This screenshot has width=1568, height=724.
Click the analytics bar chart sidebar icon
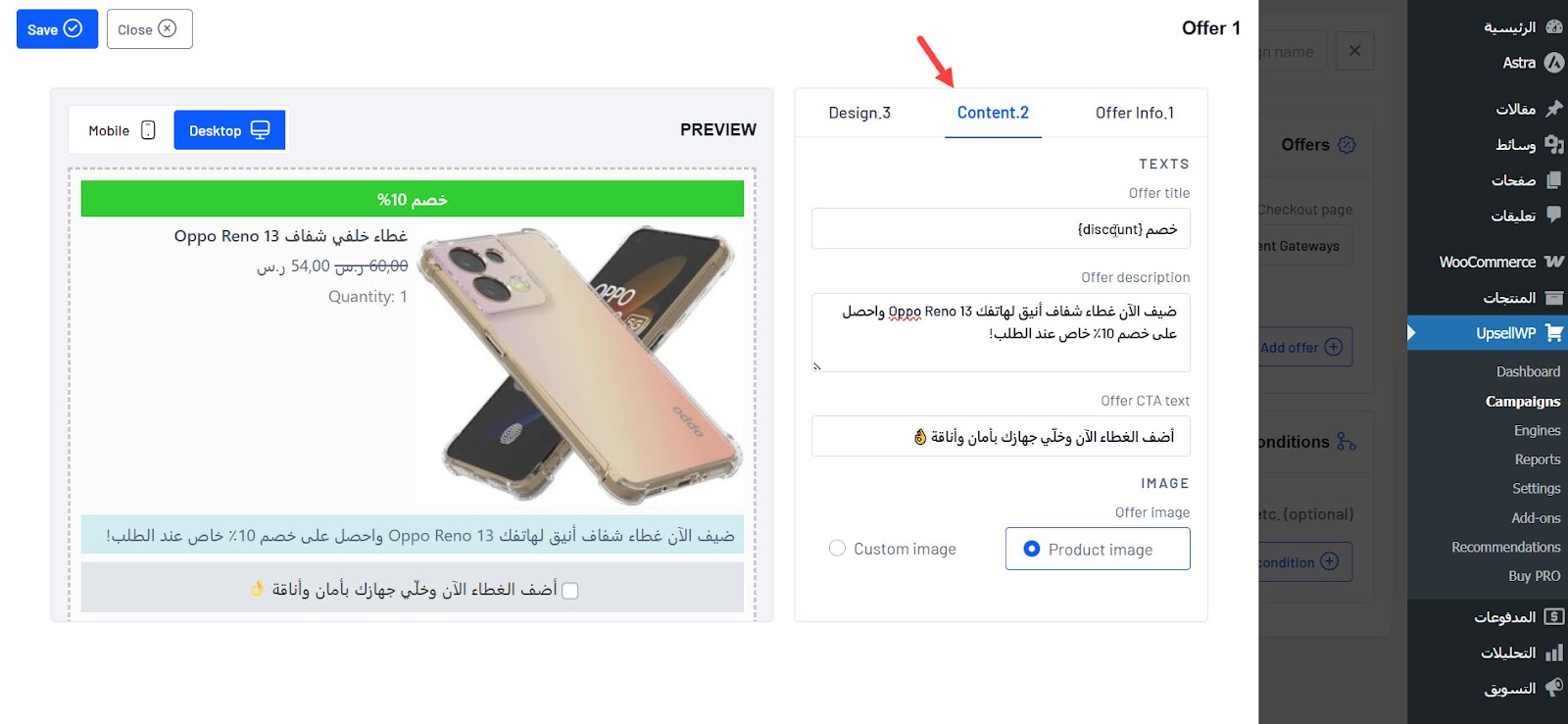coord(1554,652)
